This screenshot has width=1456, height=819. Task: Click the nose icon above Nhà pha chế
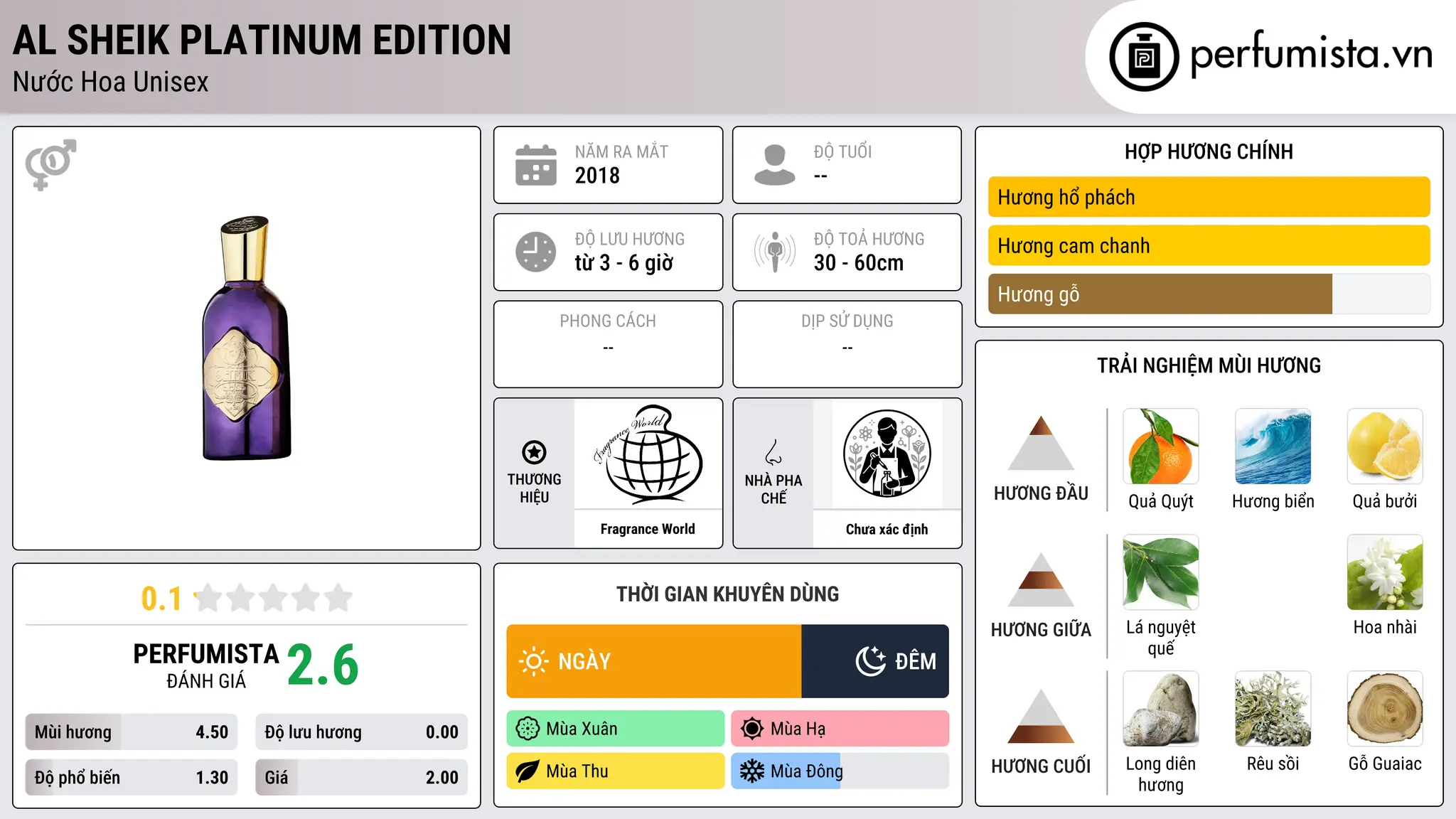773,452
